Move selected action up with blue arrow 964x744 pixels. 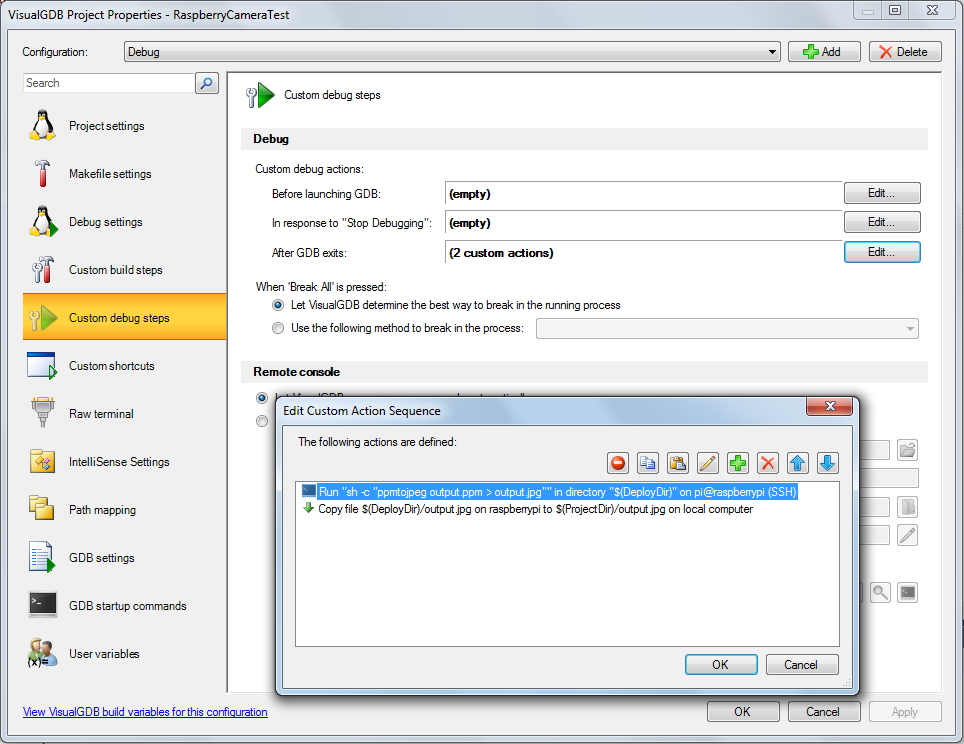click(x=797, y=463)
